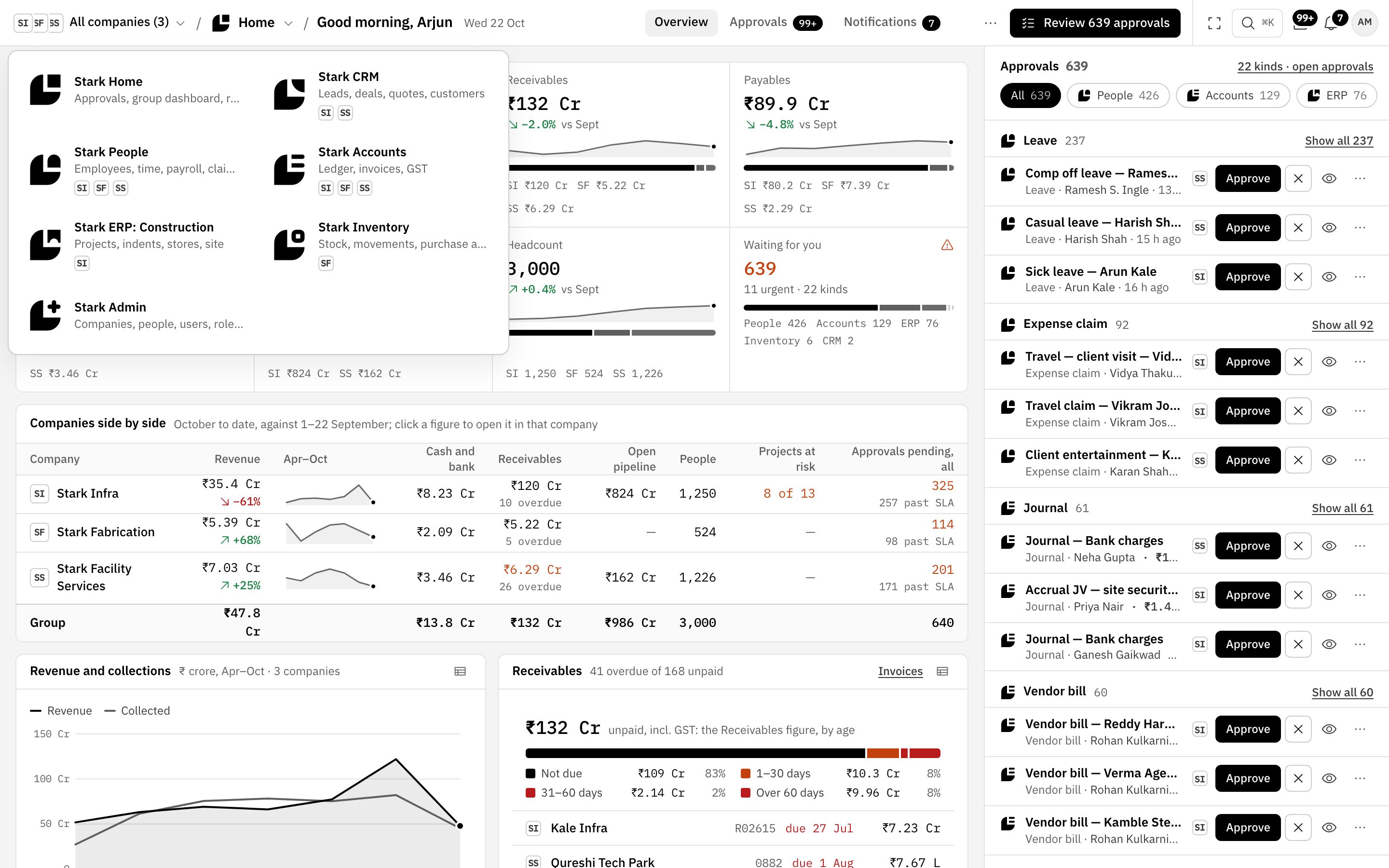1389x868 pixels.
Task: Open more options for Accrual JV row
Action: coord(1360,596)
